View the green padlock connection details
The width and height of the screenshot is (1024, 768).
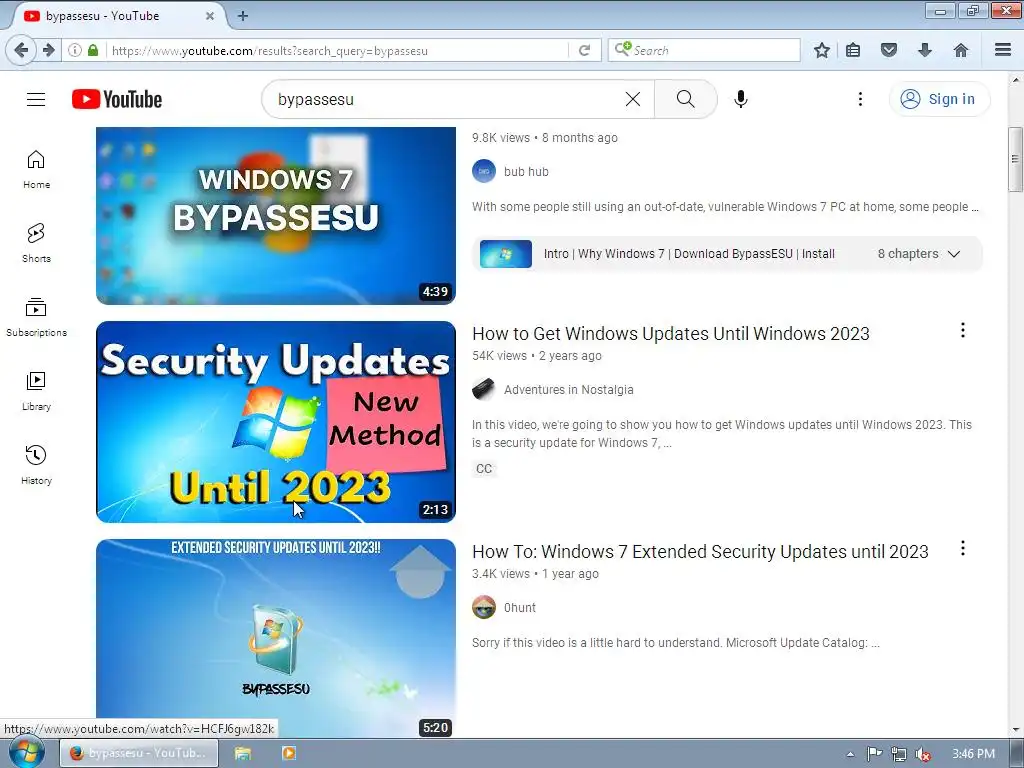93,50
